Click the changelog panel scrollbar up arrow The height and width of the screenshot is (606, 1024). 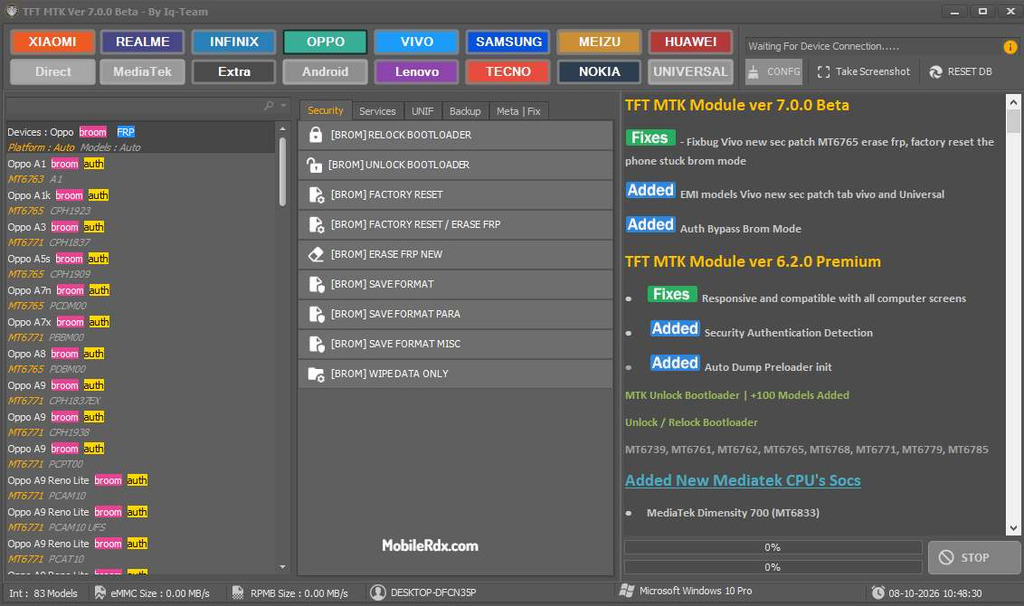1013,102
